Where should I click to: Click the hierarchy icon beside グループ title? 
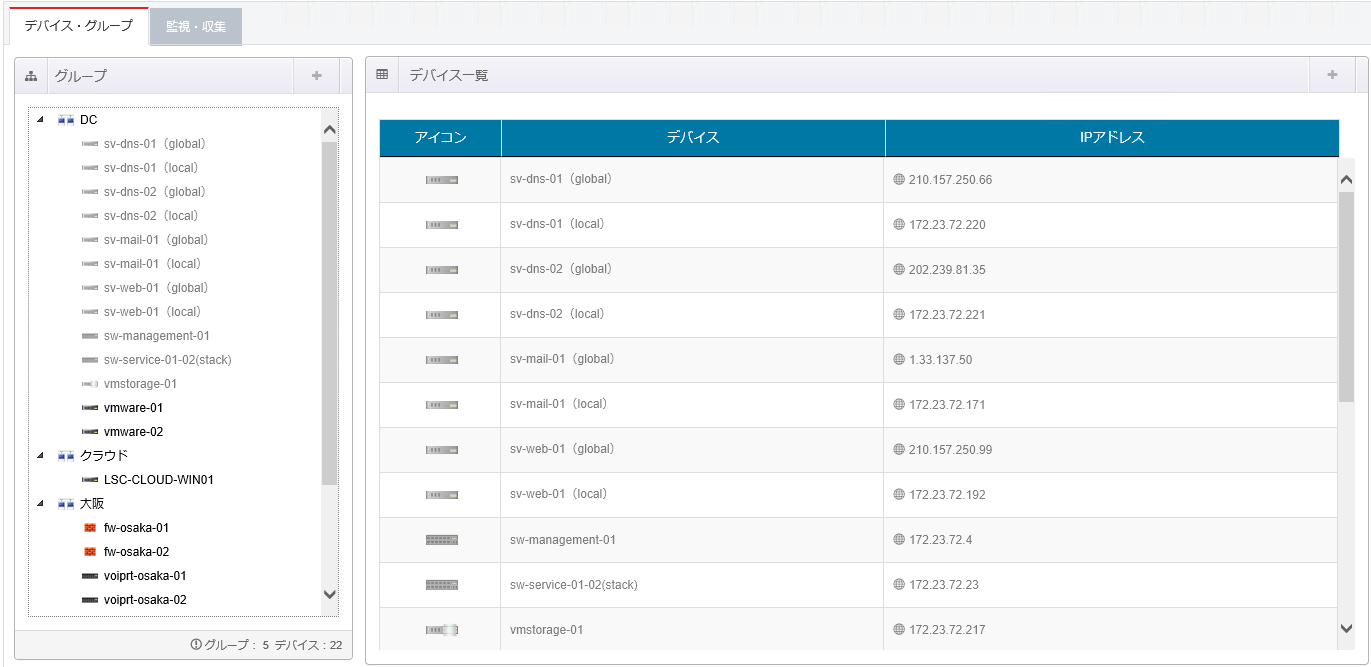31,76
